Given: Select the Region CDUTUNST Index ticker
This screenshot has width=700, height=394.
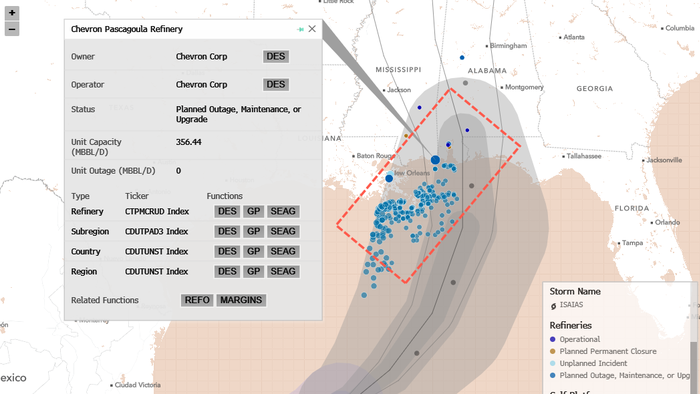Looking at the screenshot, I should [x=156, y=272].
